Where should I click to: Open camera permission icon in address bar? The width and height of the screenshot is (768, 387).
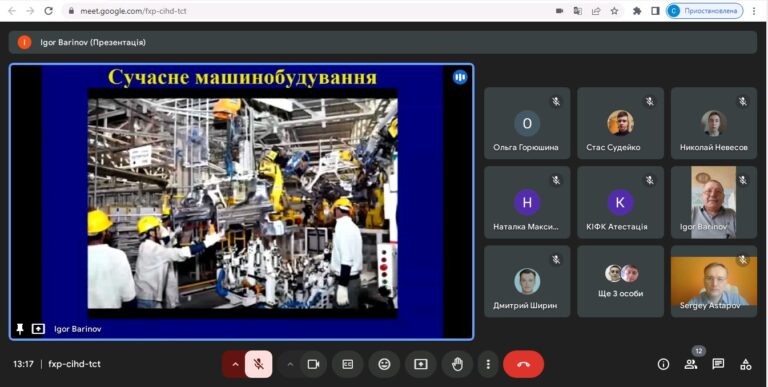(559, 11)
